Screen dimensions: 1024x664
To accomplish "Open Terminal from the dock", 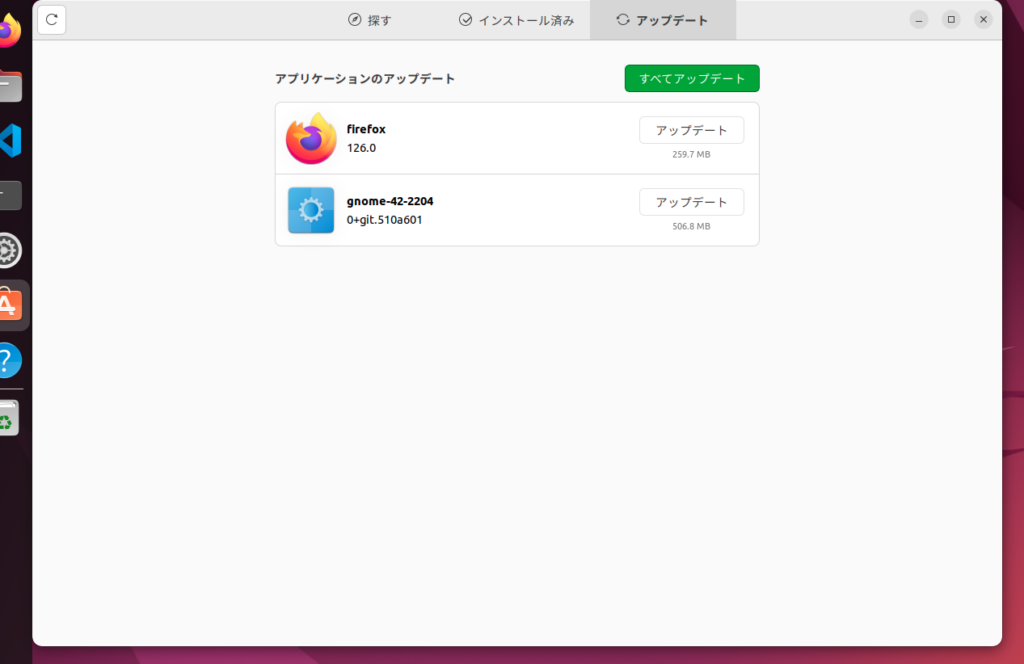I will click(x=10, y=195).
